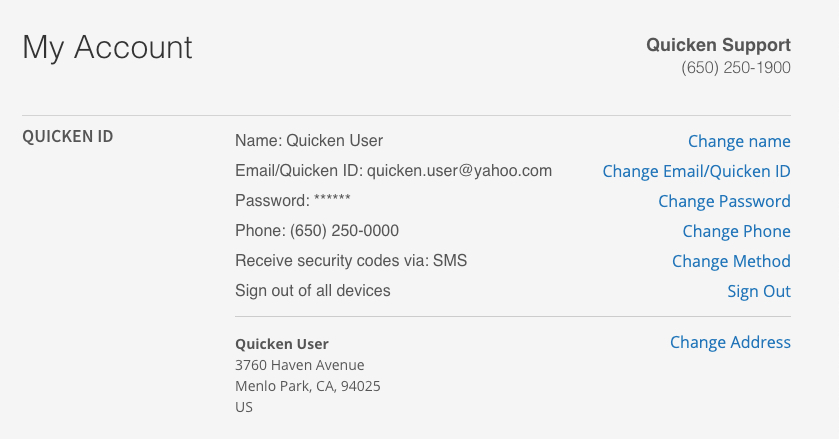The width and height of the screenshot is (839, 439).
Task: Select the Change Password link
Action: (724, 201)
